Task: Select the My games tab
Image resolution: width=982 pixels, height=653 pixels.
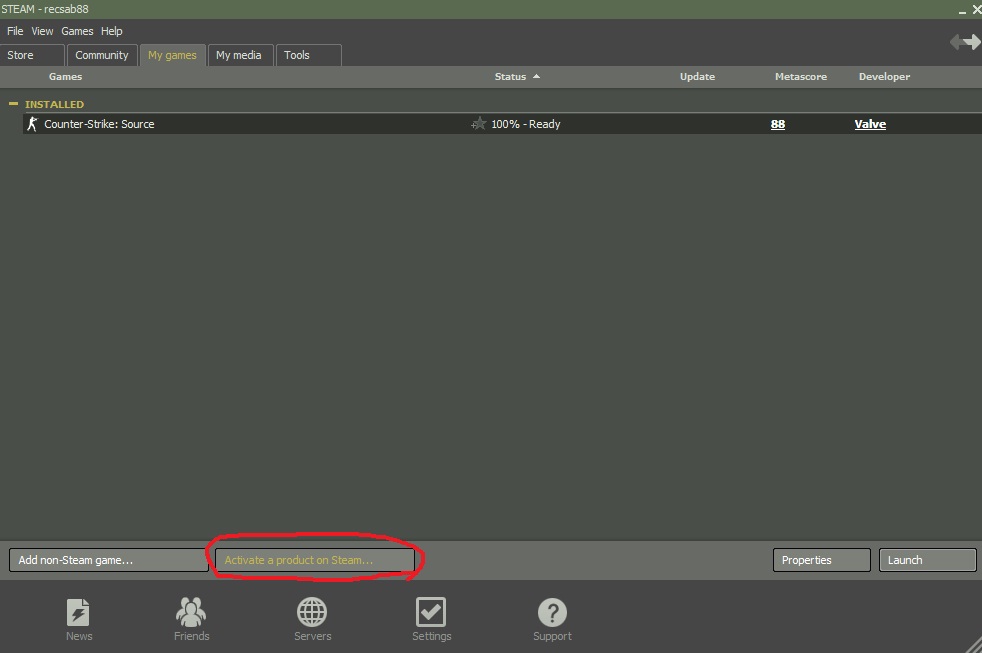Action: coord(172,55)
